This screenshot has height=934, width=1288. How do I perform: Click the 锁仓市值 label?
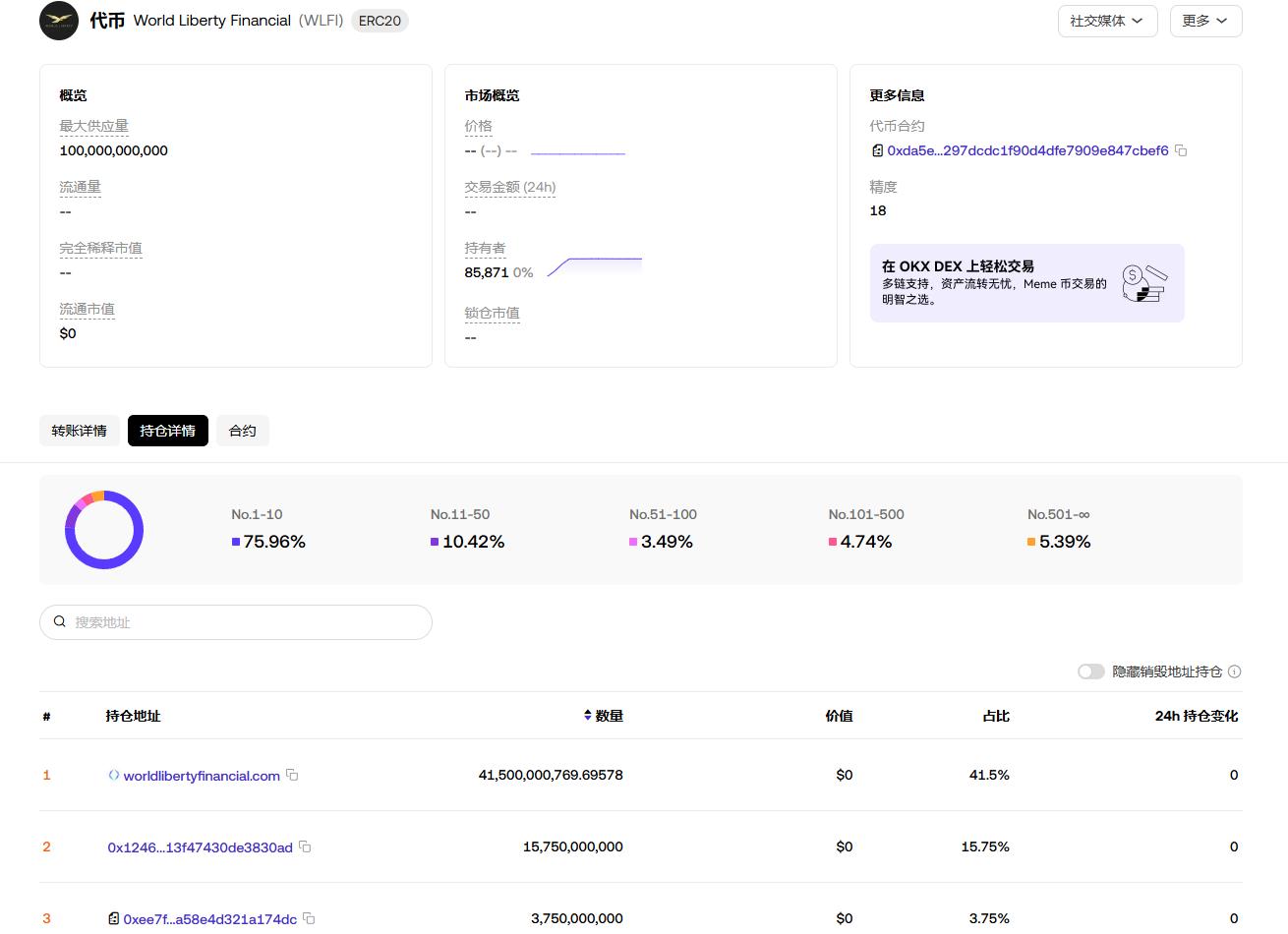click(x=493, y=313)
